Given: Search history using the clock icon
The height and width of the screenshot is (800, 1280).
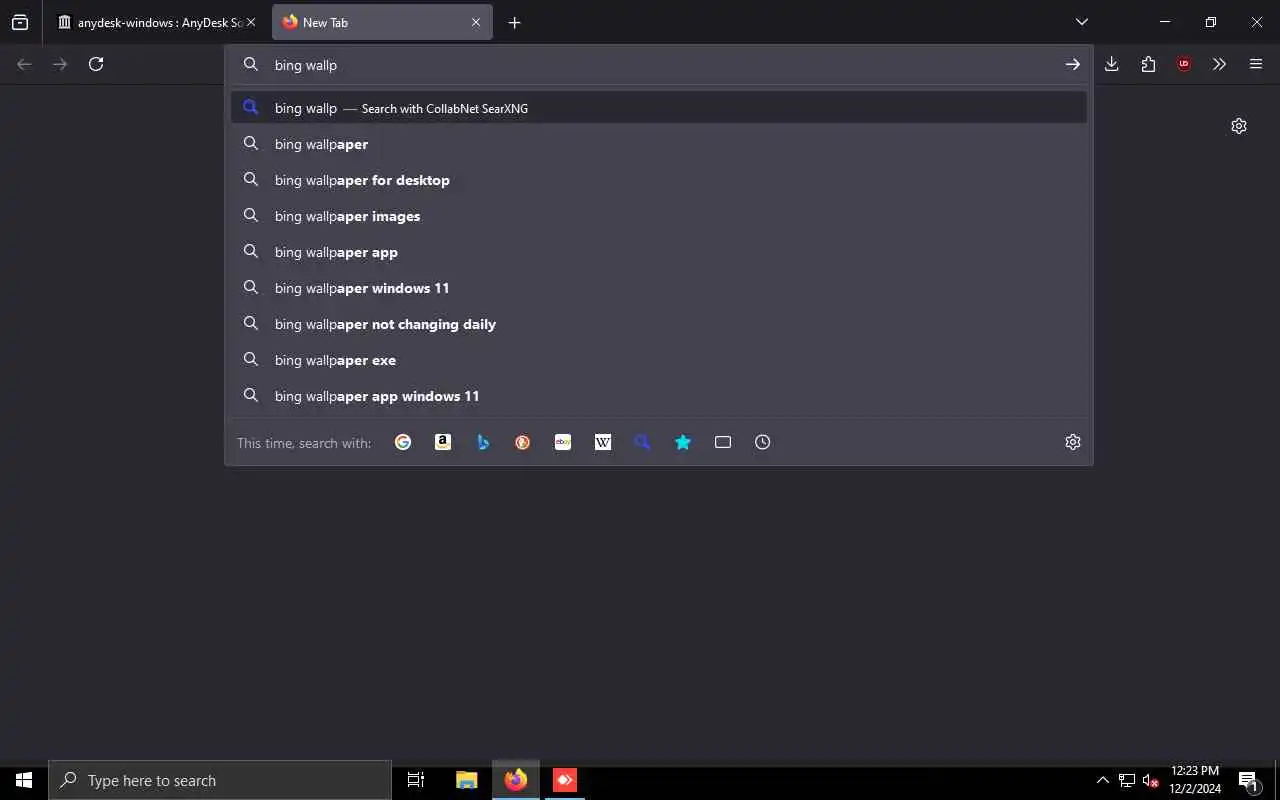Looking at the screenshot, I should pyautogui.click(x=763, y=442).
